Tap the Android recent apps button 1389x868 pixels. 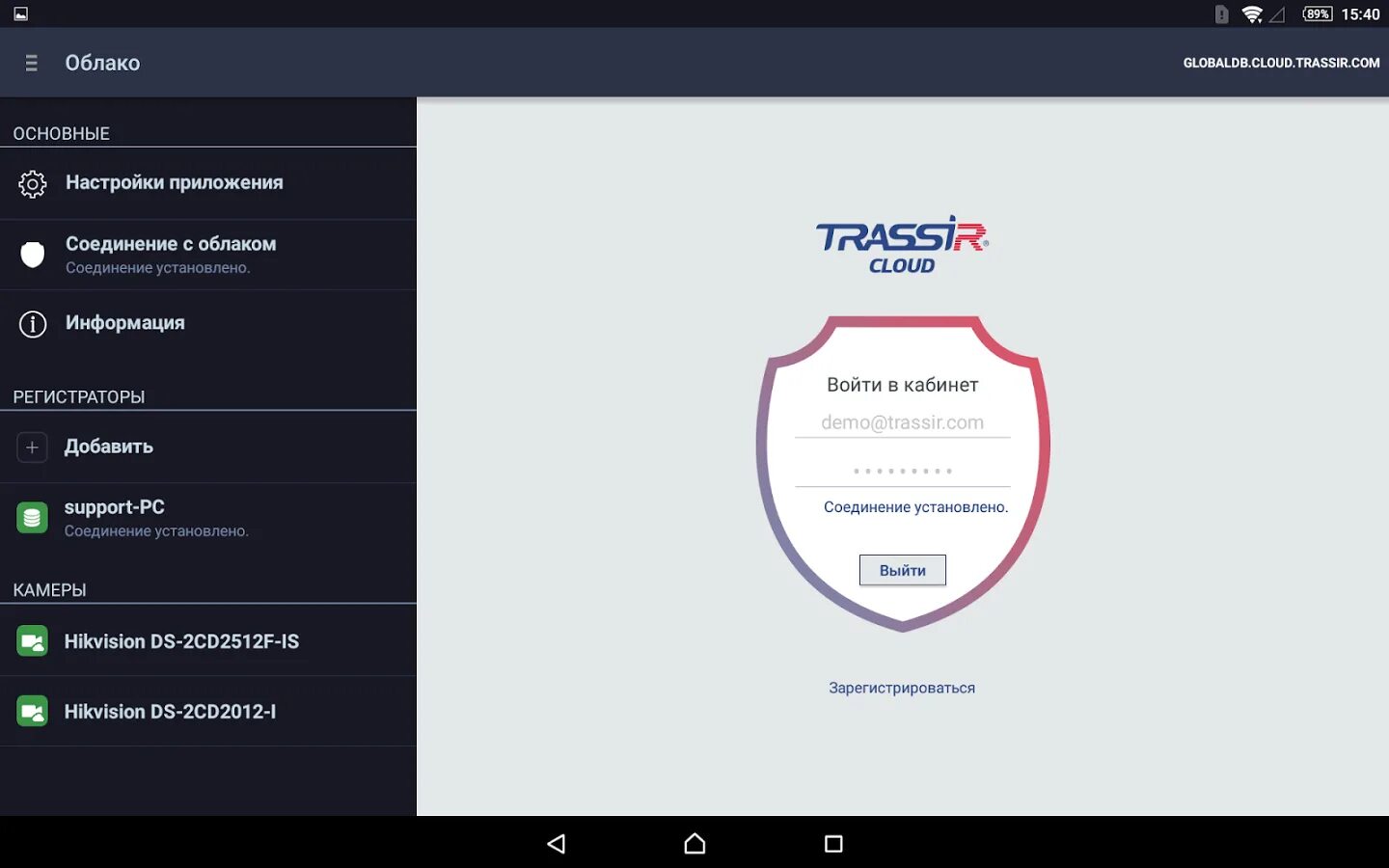click(833, 844)
